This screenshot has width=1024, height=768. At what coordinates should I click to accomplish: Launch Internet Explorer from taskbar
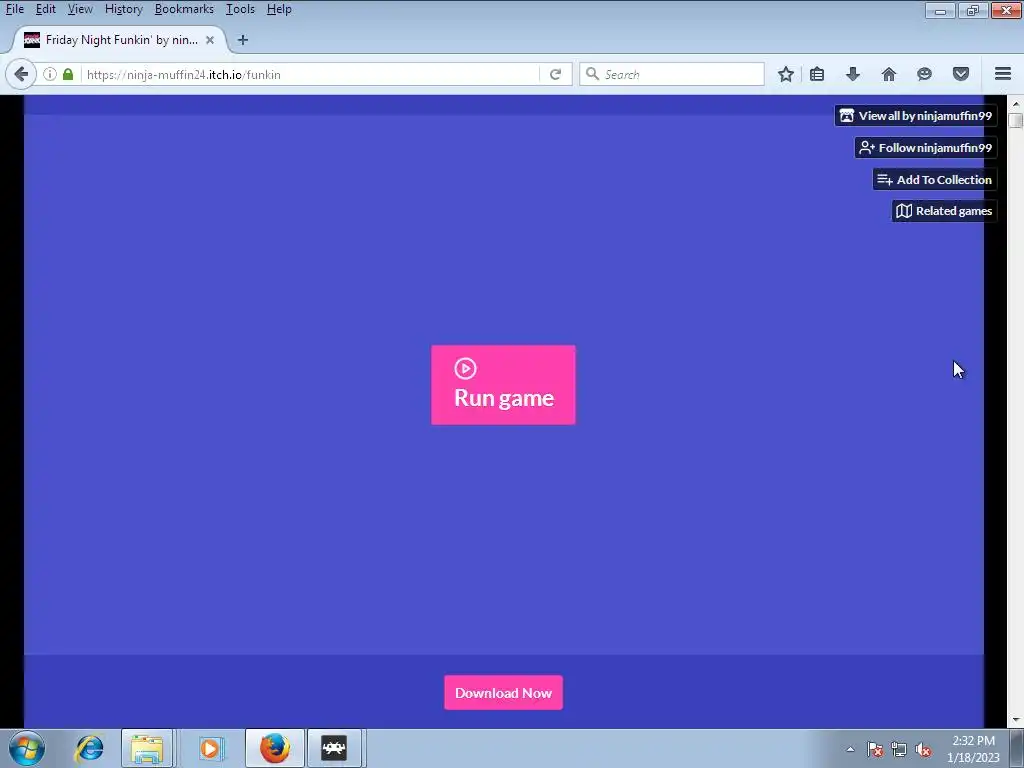point(89,748)
